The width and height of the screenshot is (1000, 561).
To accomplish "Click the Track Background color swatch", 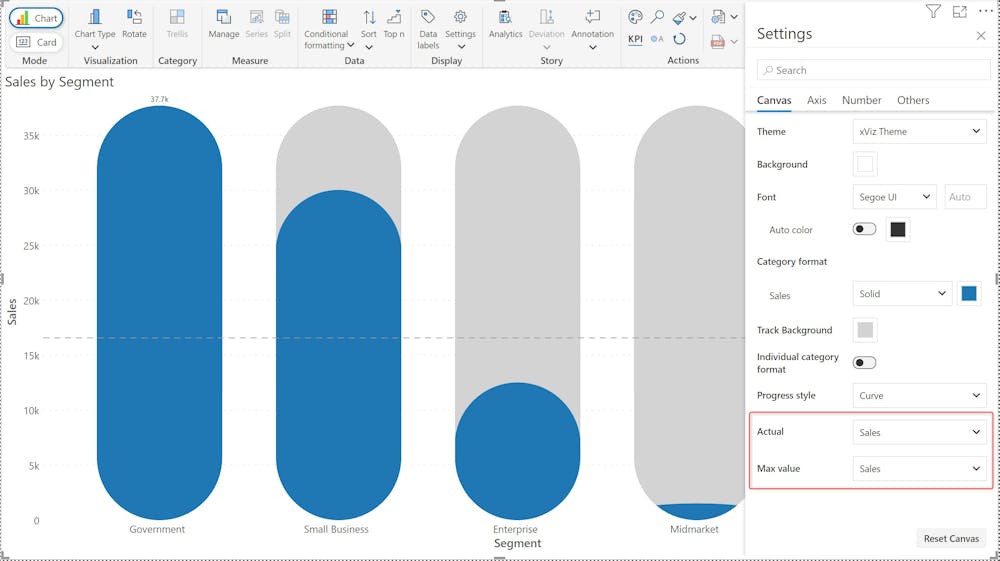I will [865, 330].
